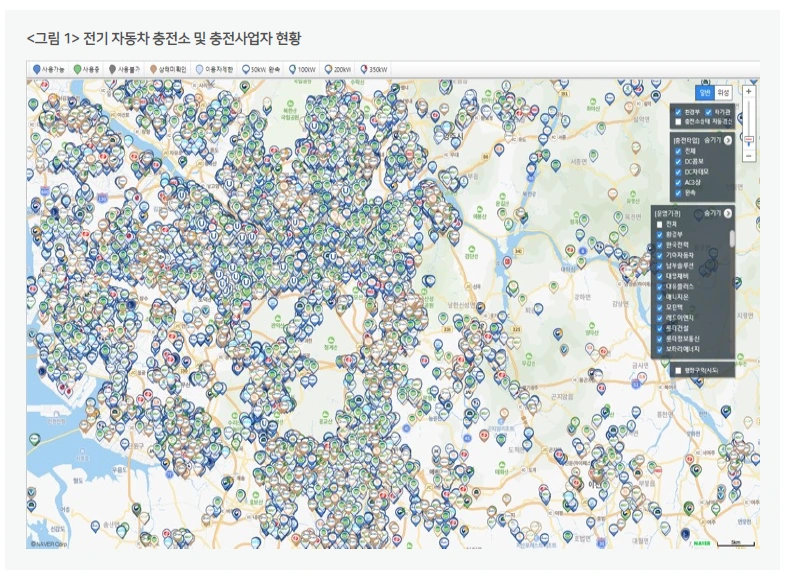Click the zoom slider handle
This screenshot has height=577, width=785.
pos(749,140)
